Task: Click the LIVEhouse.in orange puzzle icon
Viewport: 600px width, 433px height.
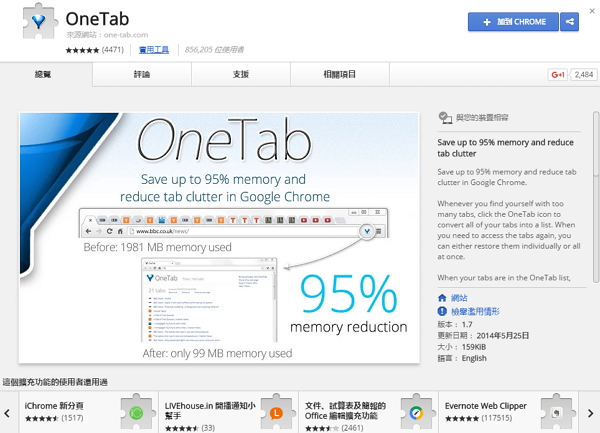Action: (x=277, y=412)
